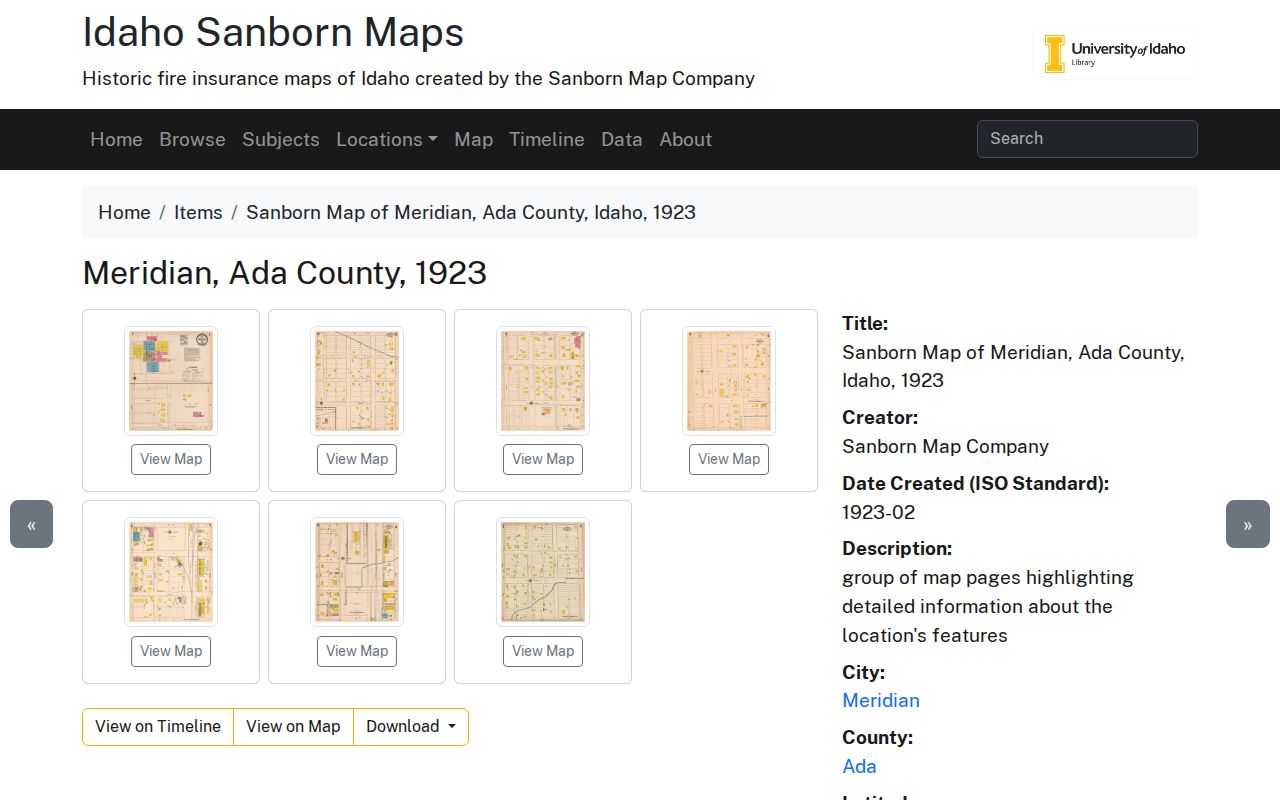Click View Map under third bottom-row thumbnail
Screen dimensions: 1280x800
click(x=543, y=651)
